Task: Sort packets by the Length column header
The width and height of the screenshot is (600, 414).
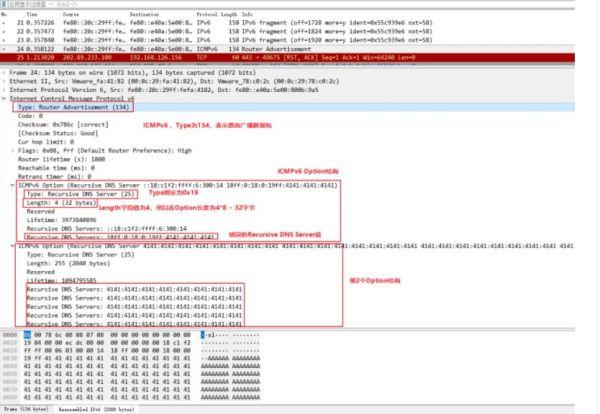Action: pos(229,15)
